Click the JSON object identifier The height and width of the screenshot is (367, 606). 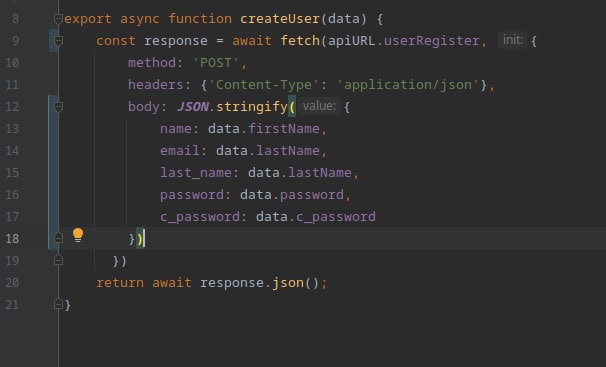pyautogui.click(x=192, y=107)
